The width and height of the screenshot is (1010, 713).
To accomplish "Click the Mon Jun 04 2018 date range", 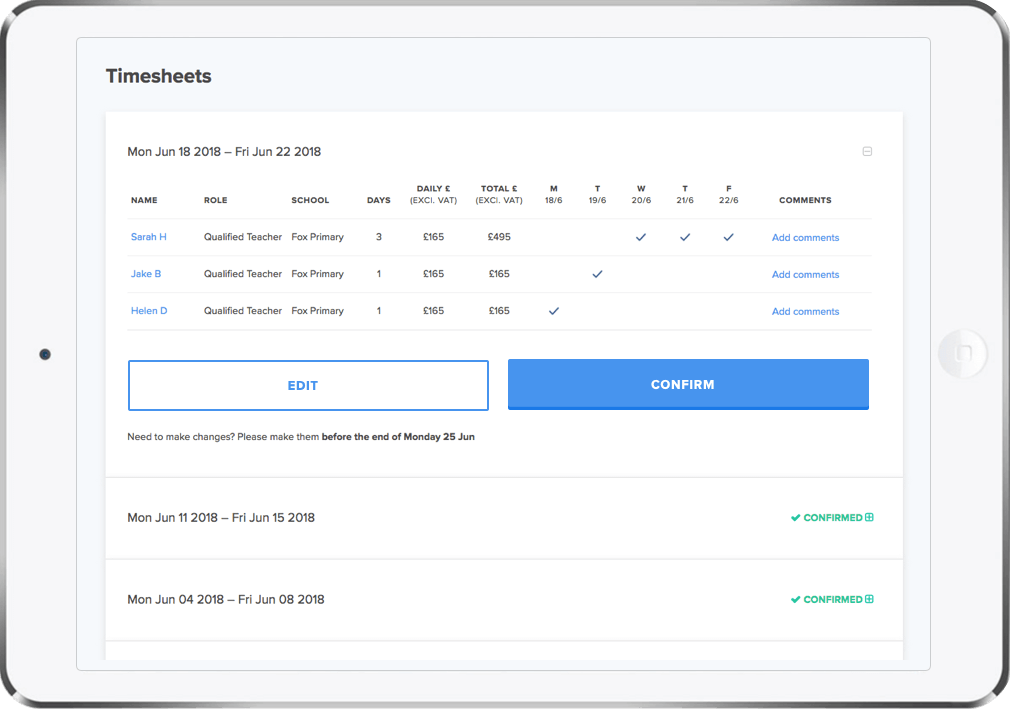I will click(225, 599).
